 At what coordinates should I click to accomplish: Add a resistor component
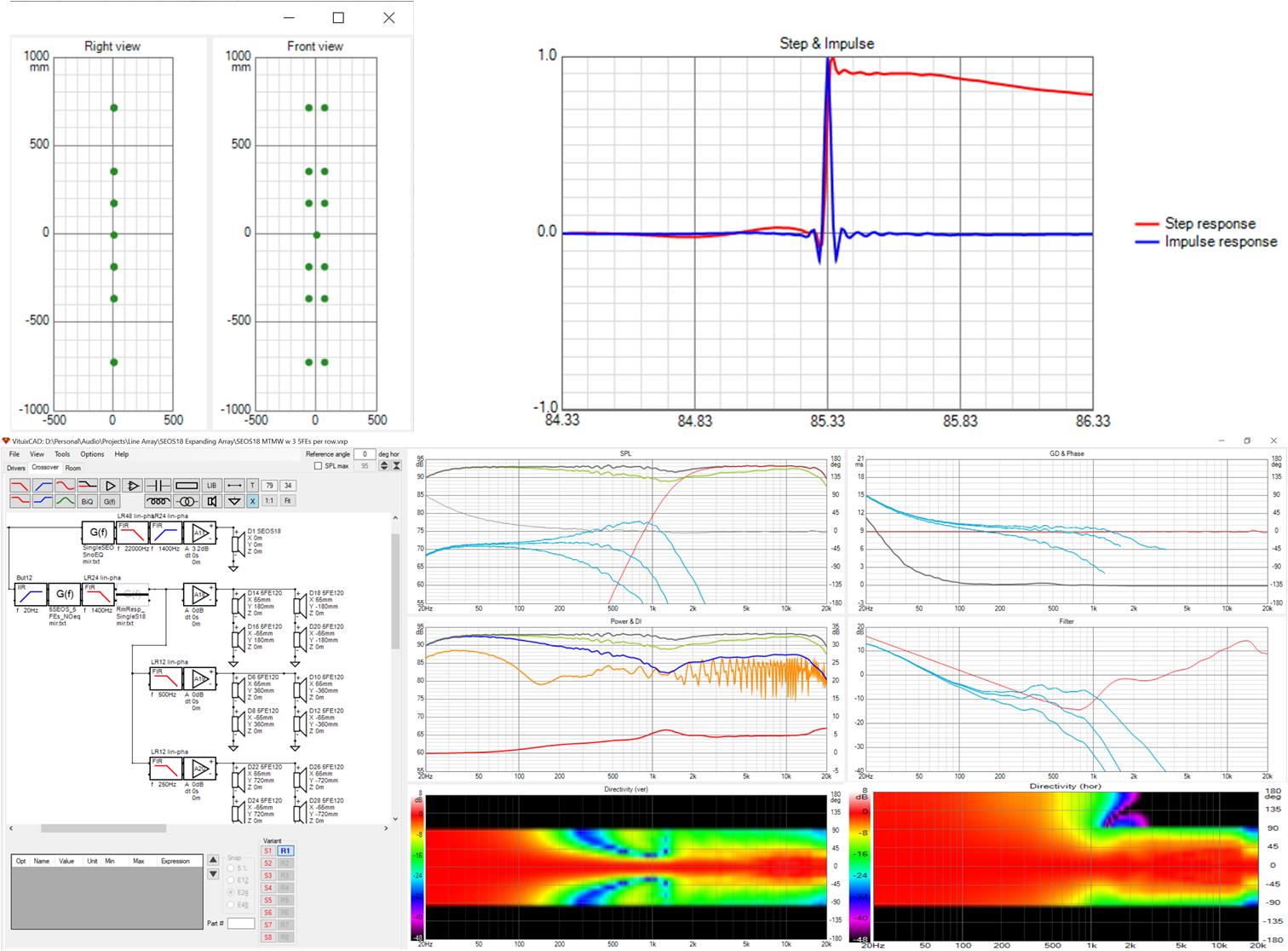coord(187,486)
